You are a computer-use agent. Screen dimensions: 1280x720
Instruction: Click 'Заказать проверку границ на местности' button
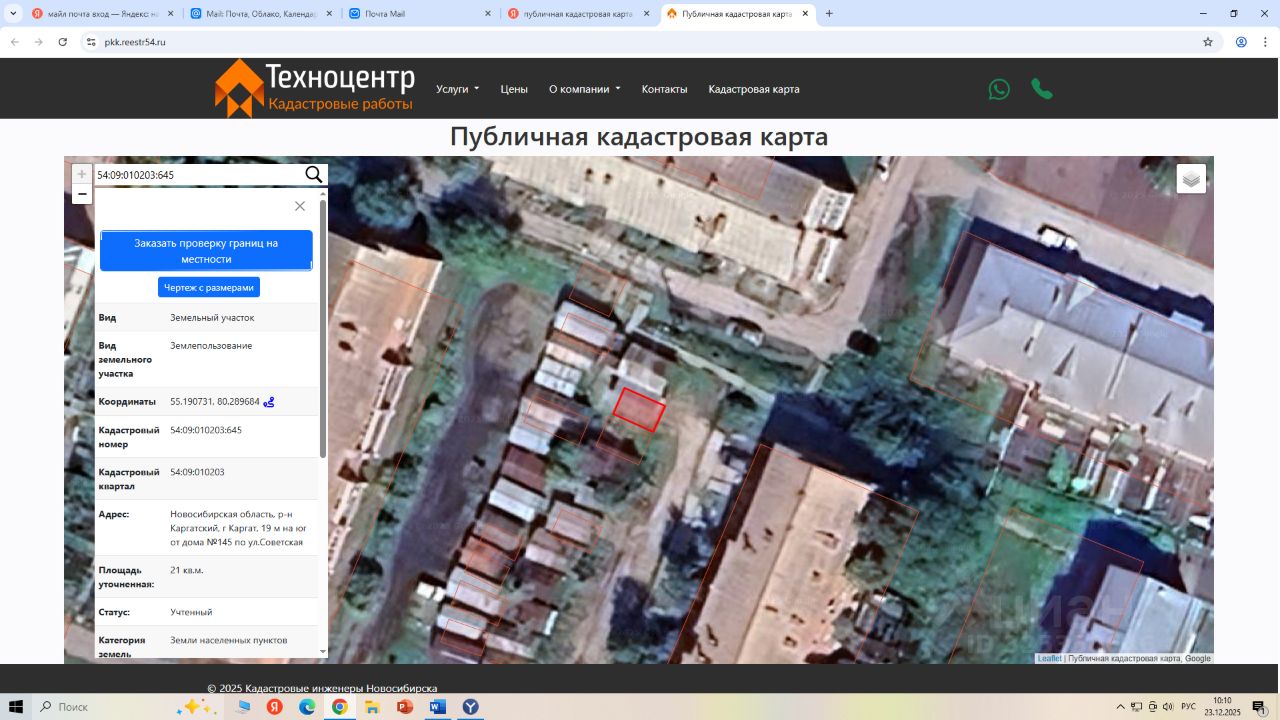[206, 251]
